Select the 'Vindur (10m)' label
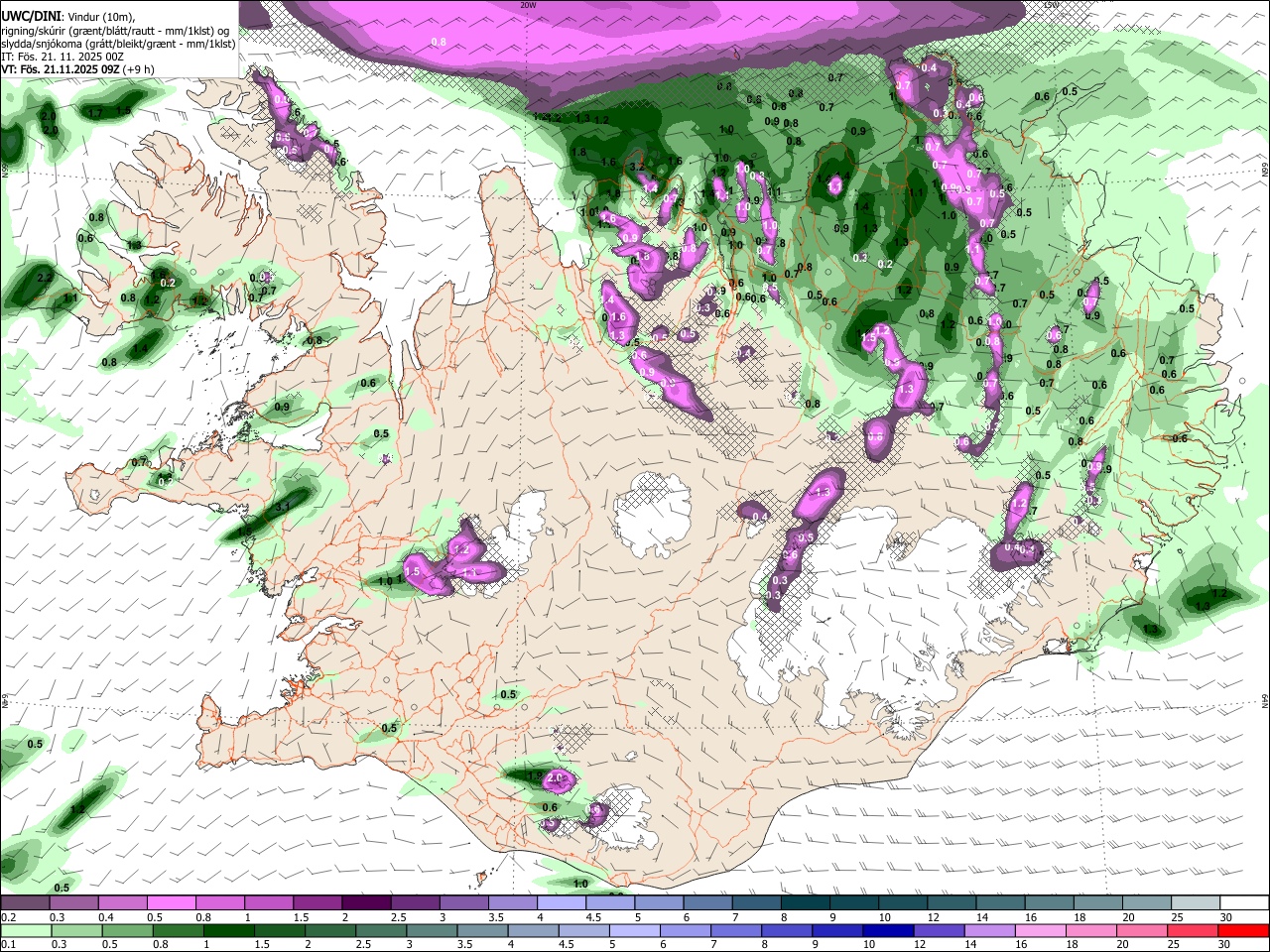Screen dimensions: 1270x952 click(x=101, y=16)
